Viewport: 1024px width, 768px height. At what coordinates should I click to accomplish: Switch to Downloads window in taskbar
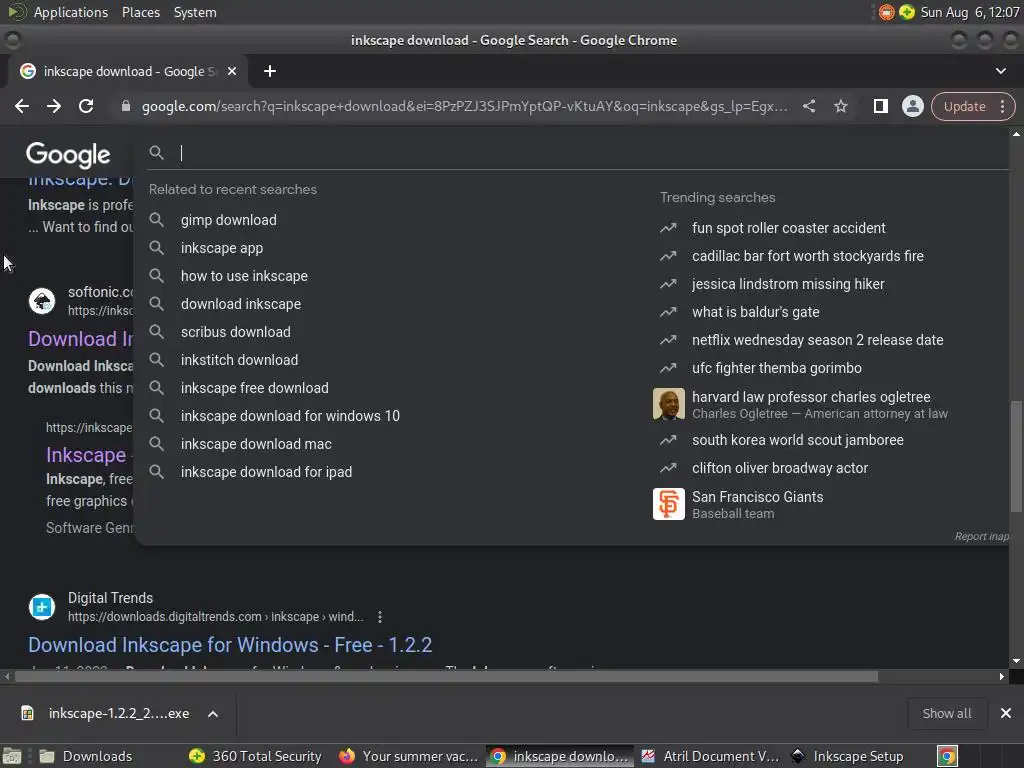[x=87, y=756]
